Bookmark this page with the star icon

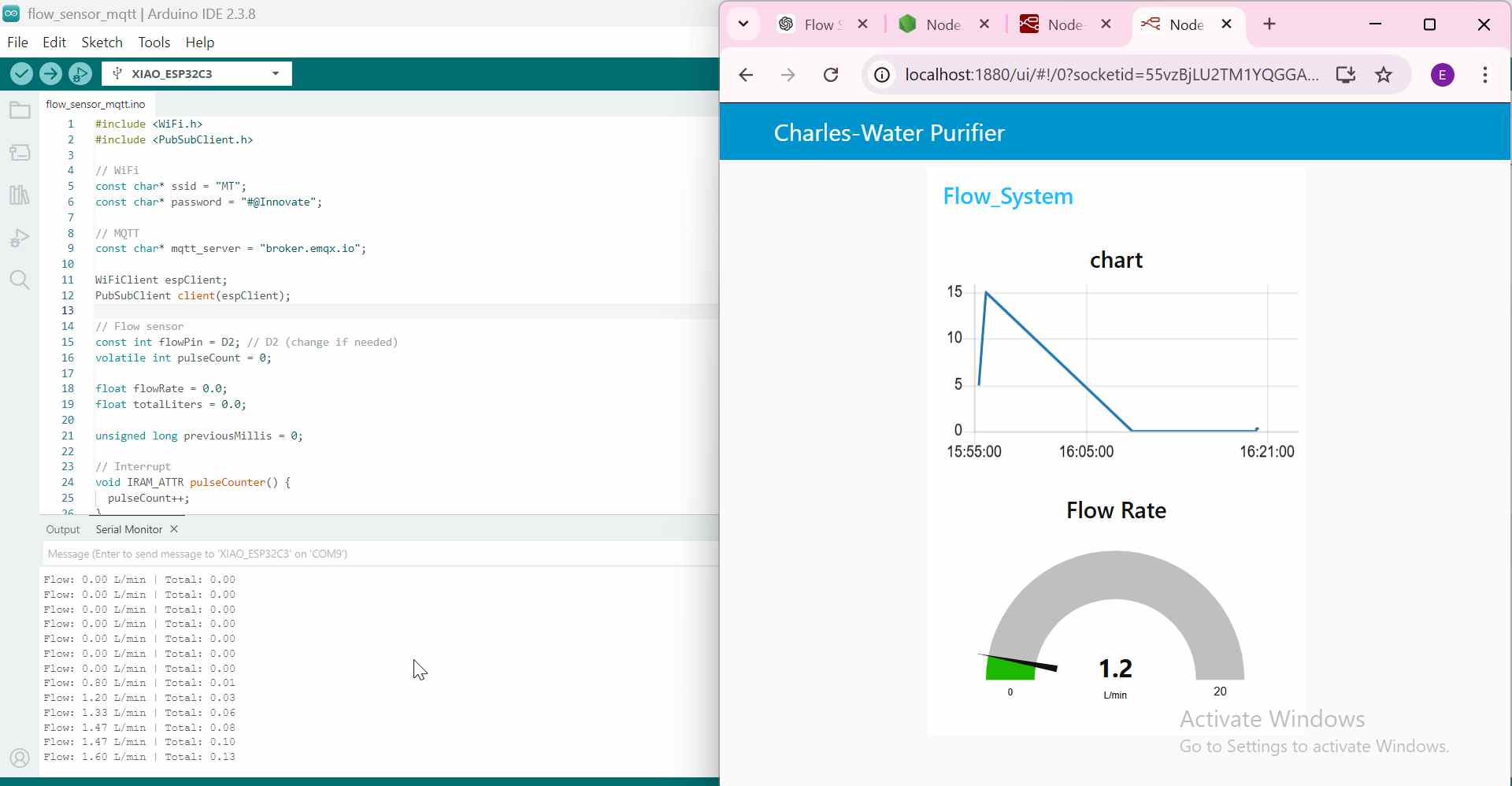[x=1384, y=76]
